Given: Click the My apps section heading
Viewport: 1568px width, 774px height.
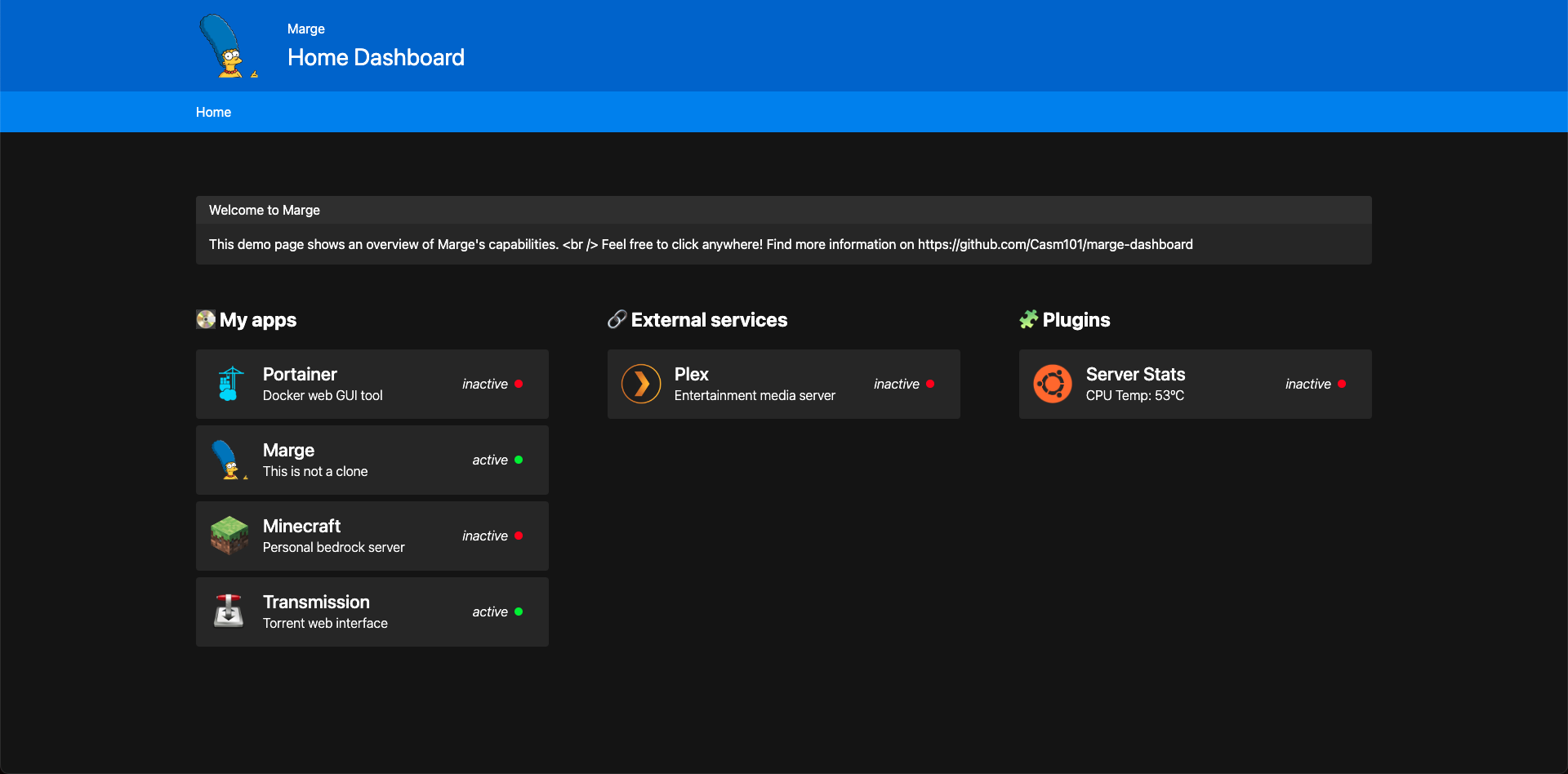Looking at the screenshot, I should 258,319.
